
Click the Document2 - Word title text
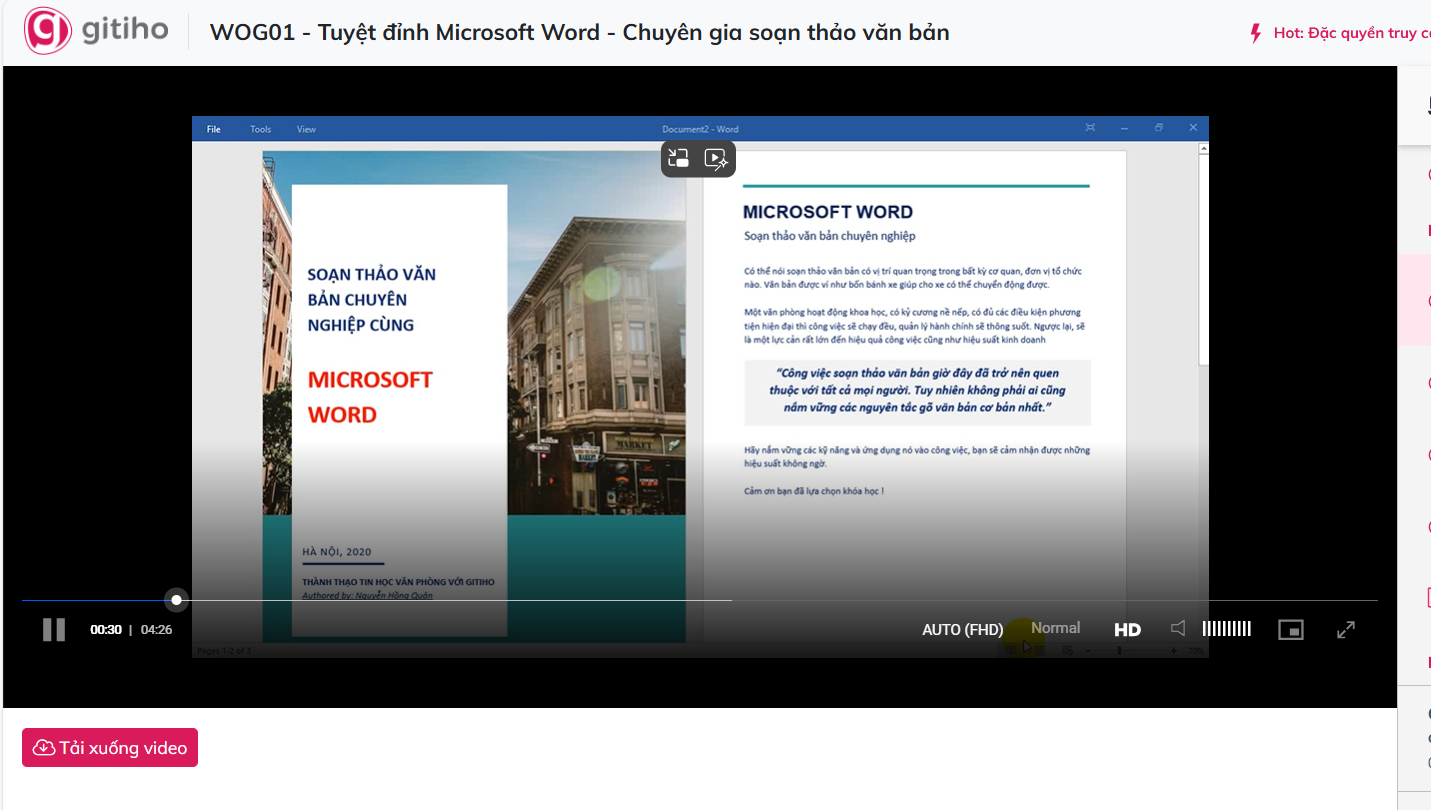click(x=700, y=129)
